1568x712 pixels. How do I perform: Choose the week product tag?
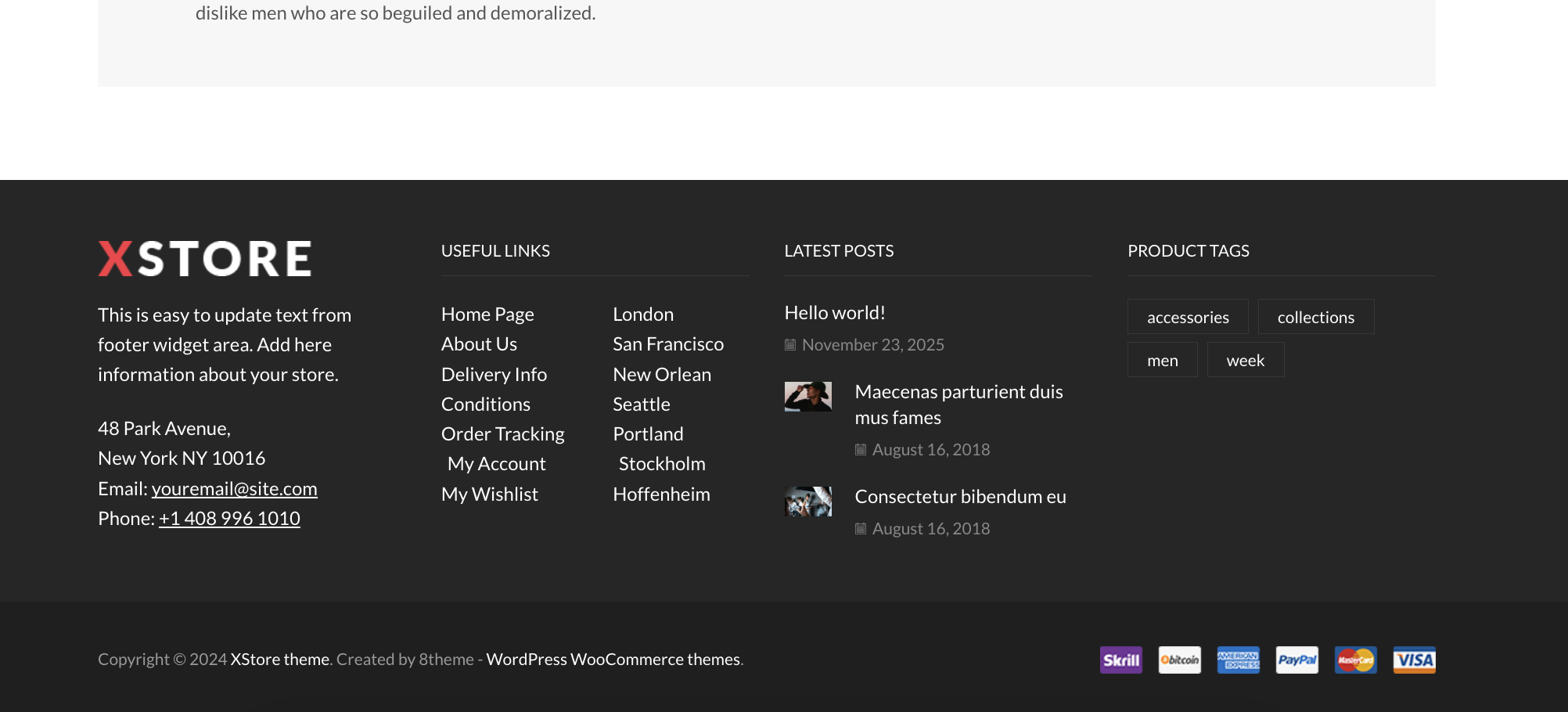[1245, 360]
